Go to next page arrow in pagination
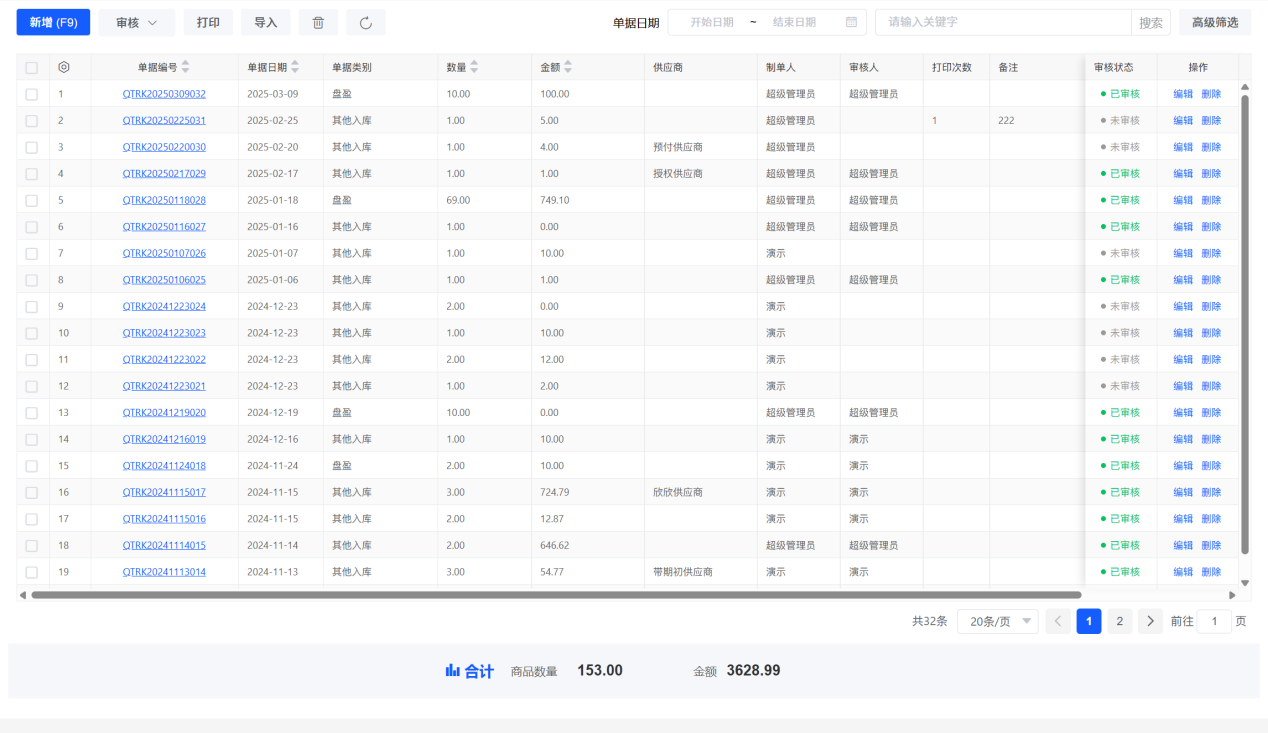Viewport: 1268px width, 733px height. point(1150,621)
